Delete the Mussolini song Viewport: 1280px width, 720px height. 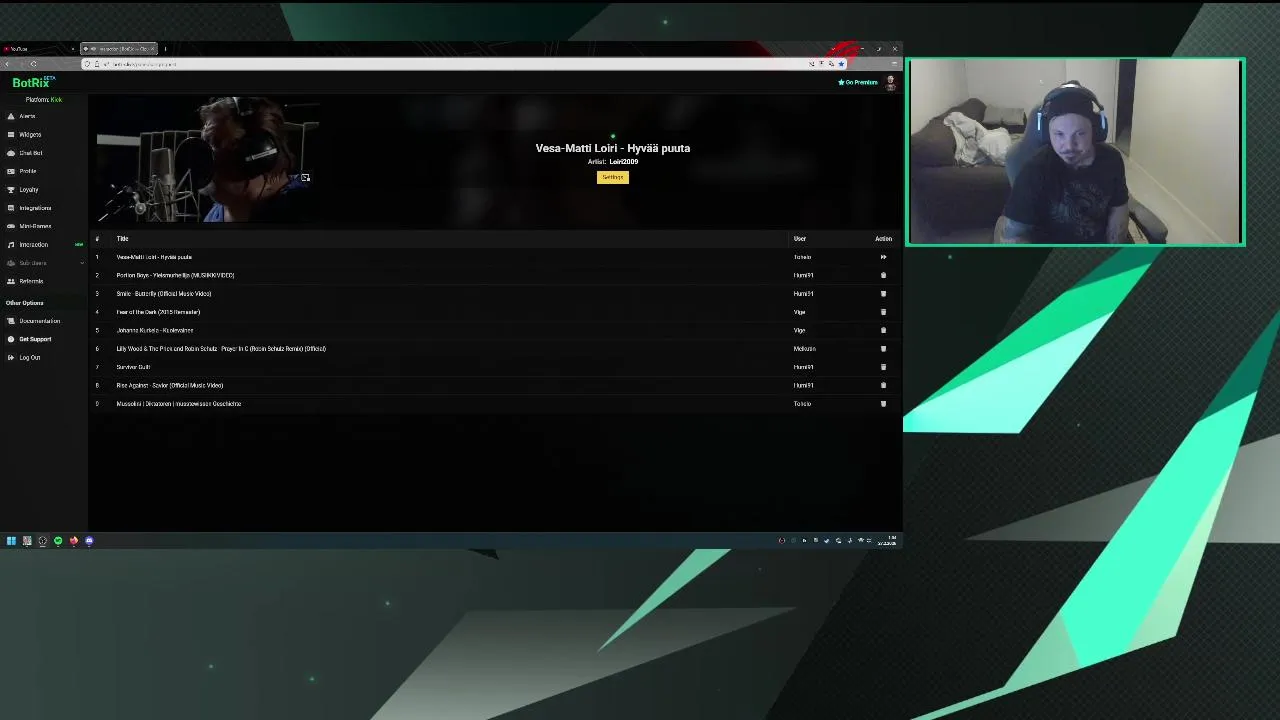coord(883,404)
